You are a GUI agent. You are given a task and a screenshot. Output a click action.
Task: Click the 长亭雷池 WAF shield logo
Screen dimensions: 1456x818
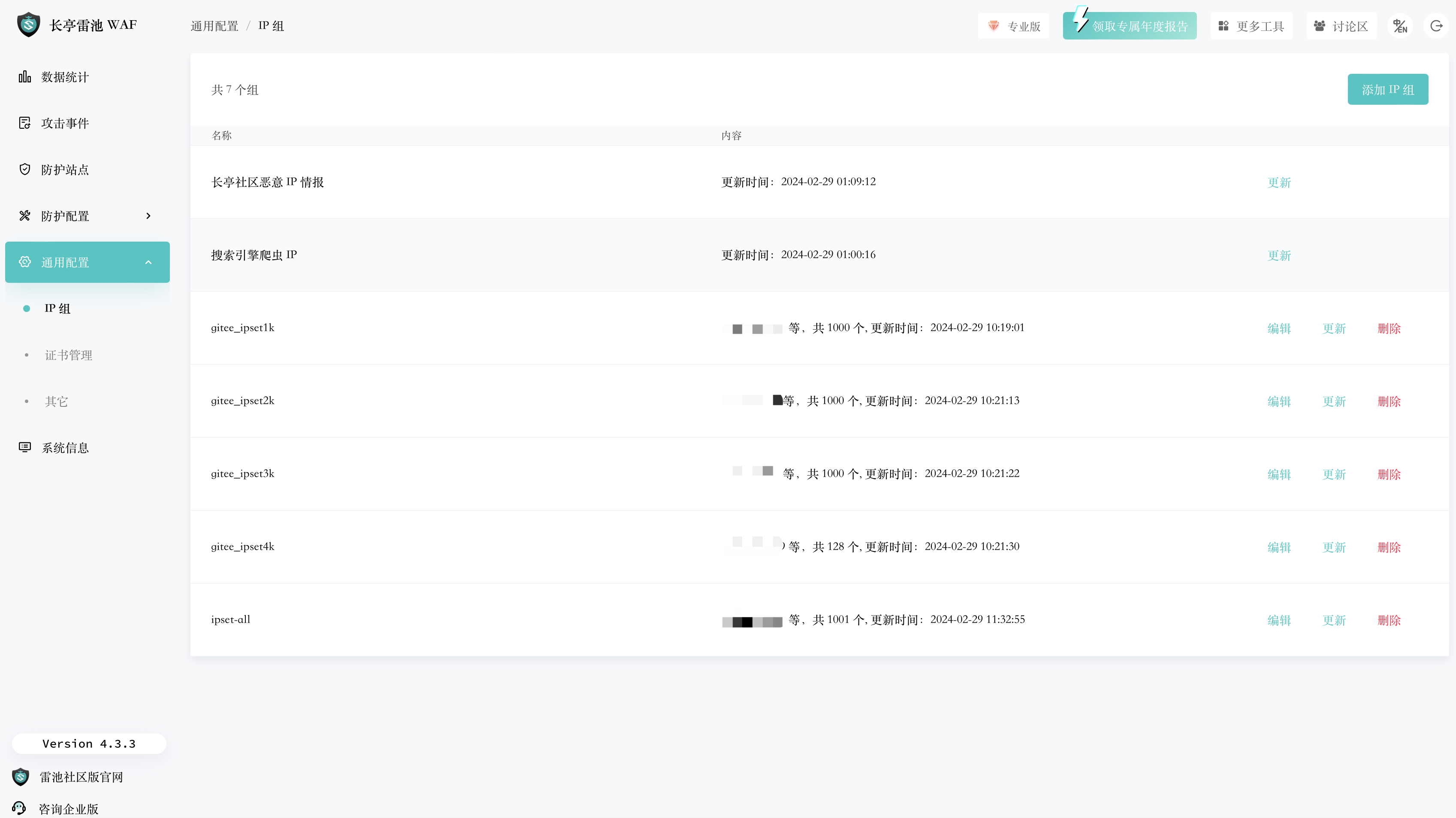point(29,25)
